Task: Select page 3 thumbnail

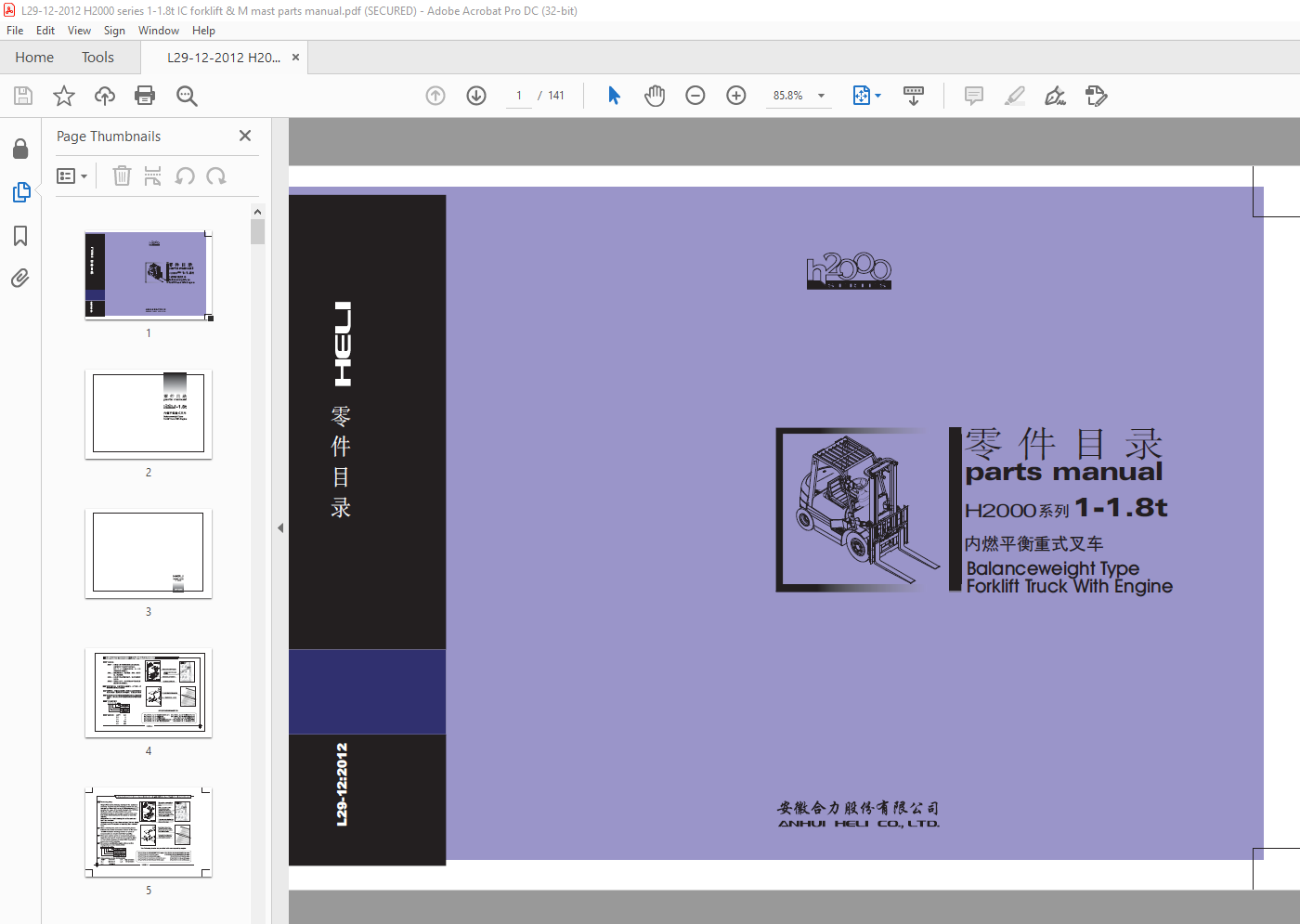Action: pos(149,553)
